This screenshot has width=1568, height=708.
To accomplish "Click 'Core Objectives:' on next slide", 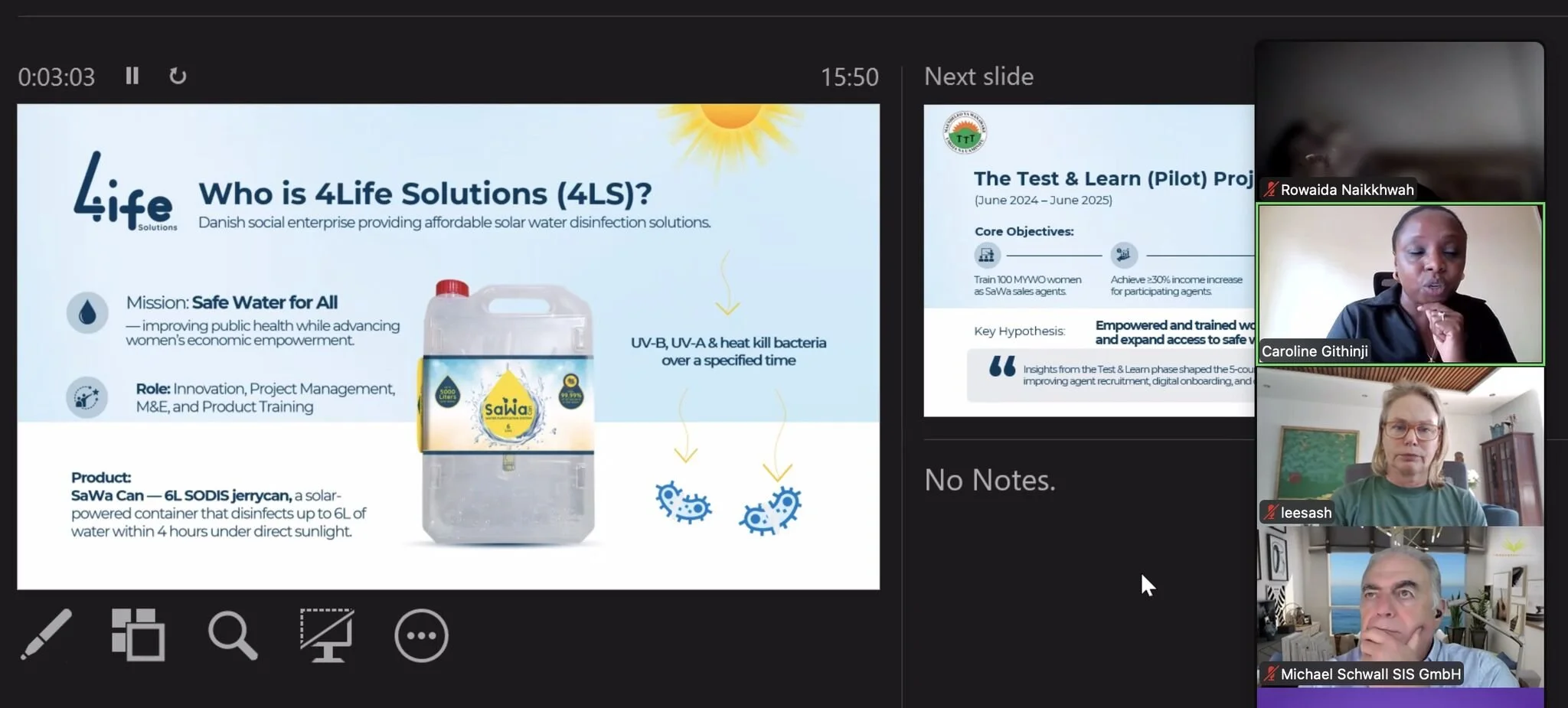I will point(1024,231).
